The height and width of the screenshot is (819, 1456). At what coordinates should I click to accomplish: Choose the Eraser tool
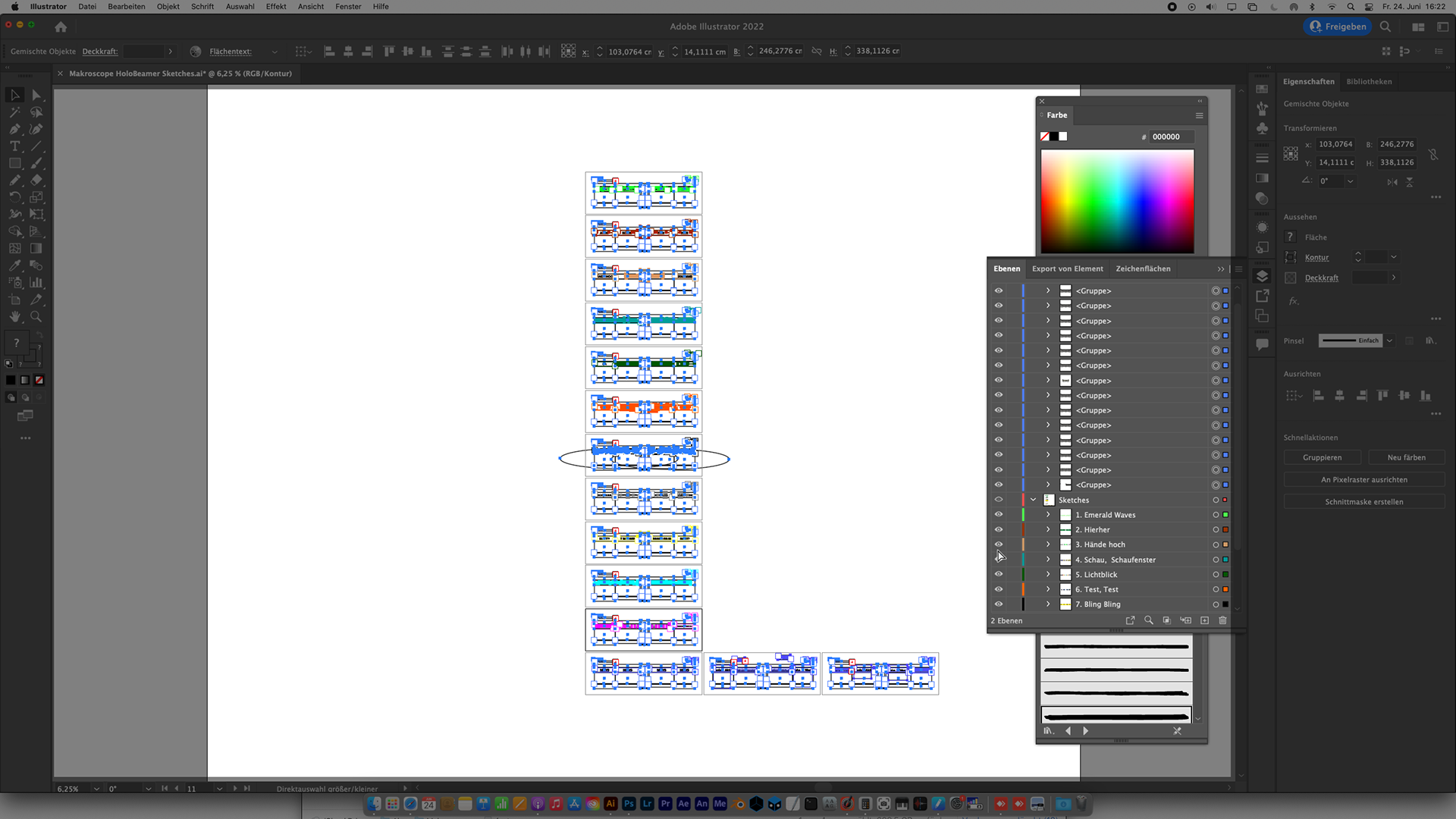(x=36, y=180)
